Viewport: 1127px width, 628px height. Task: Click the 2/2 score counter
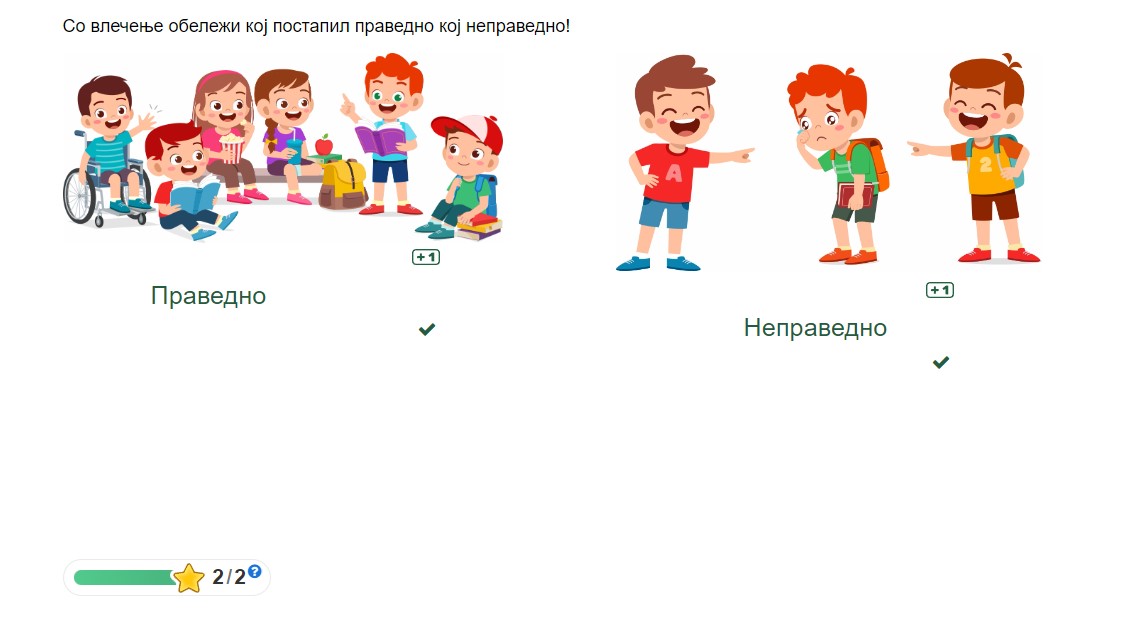(x=229, y=577)
